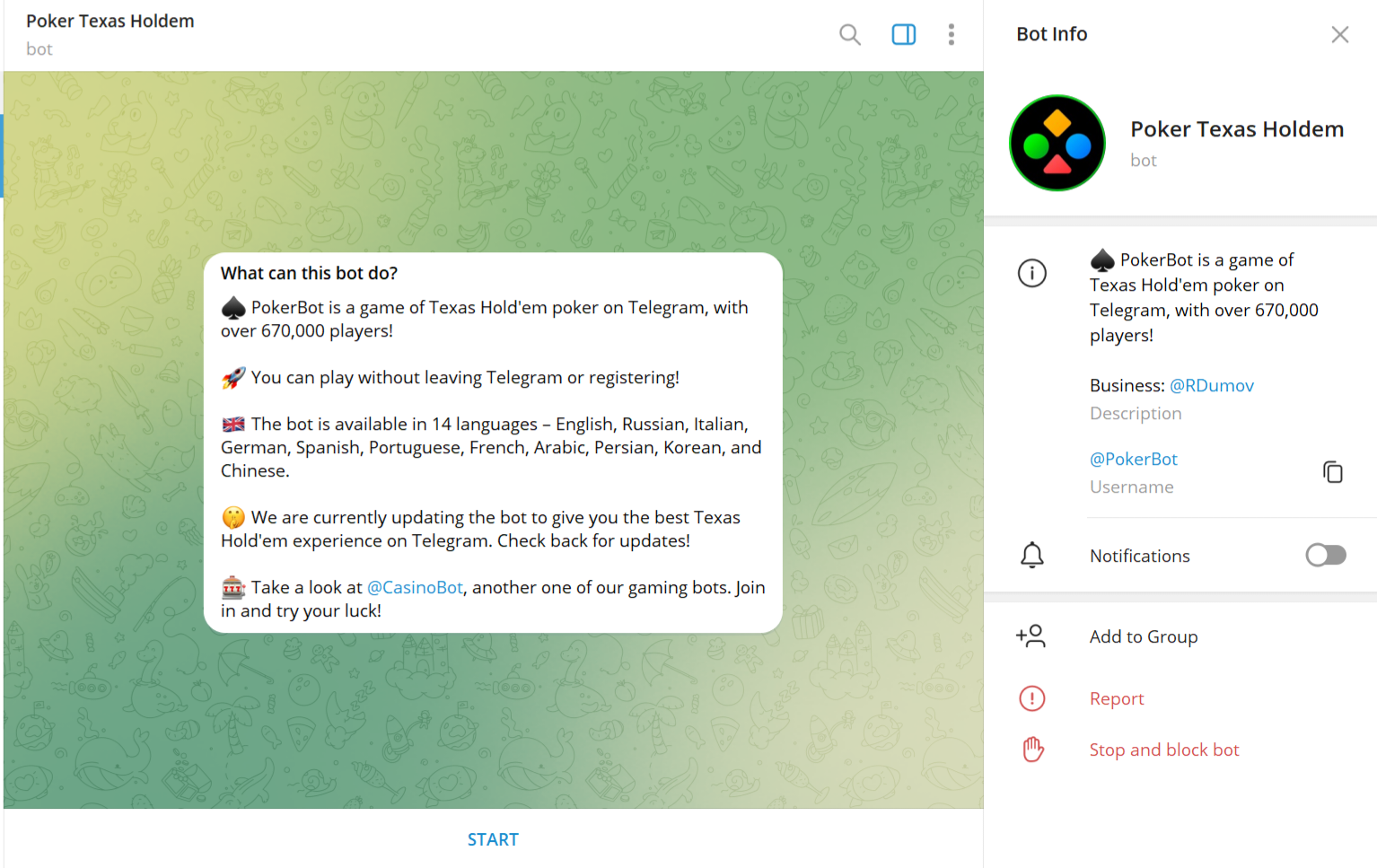Click the "Username" caption under @PokerBot

pyautogui.click(x=1131, y=487)
